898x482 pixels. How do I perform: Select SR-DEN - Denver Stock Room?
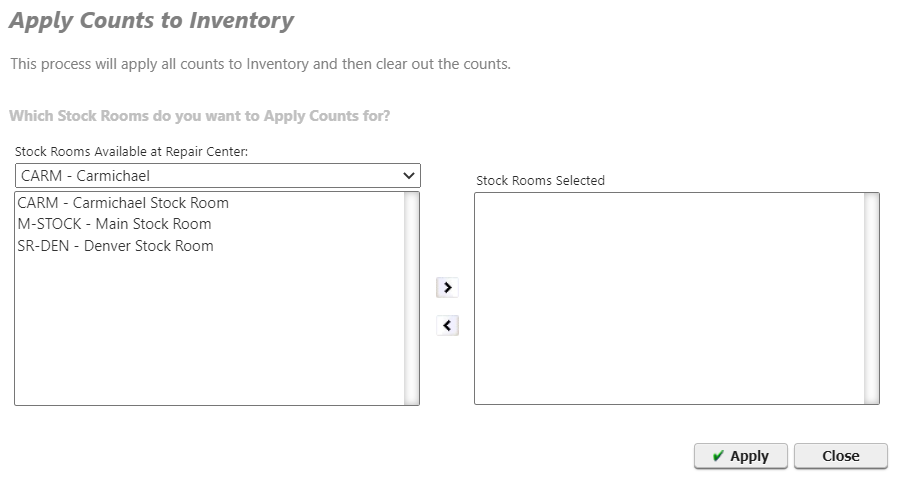(116, 246)
